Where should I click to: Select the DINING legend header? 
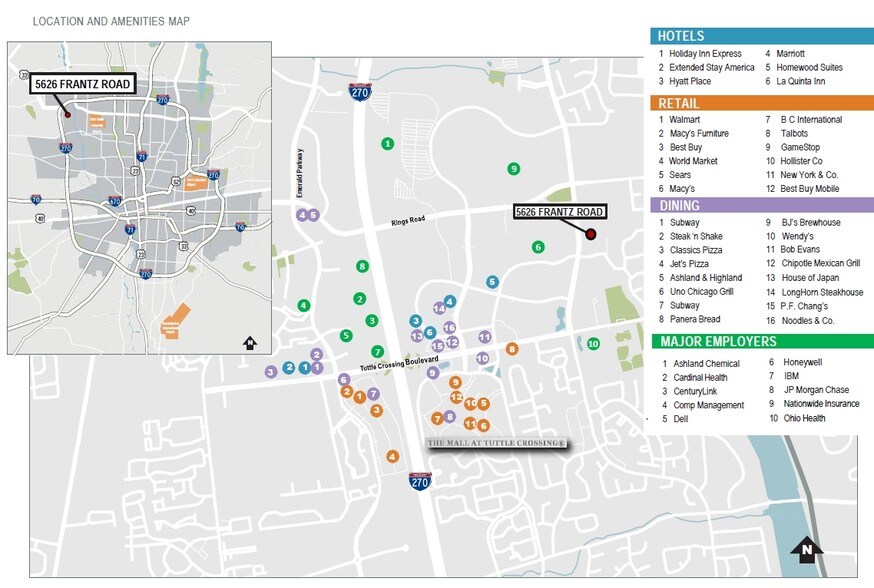[x=761, y=205]
